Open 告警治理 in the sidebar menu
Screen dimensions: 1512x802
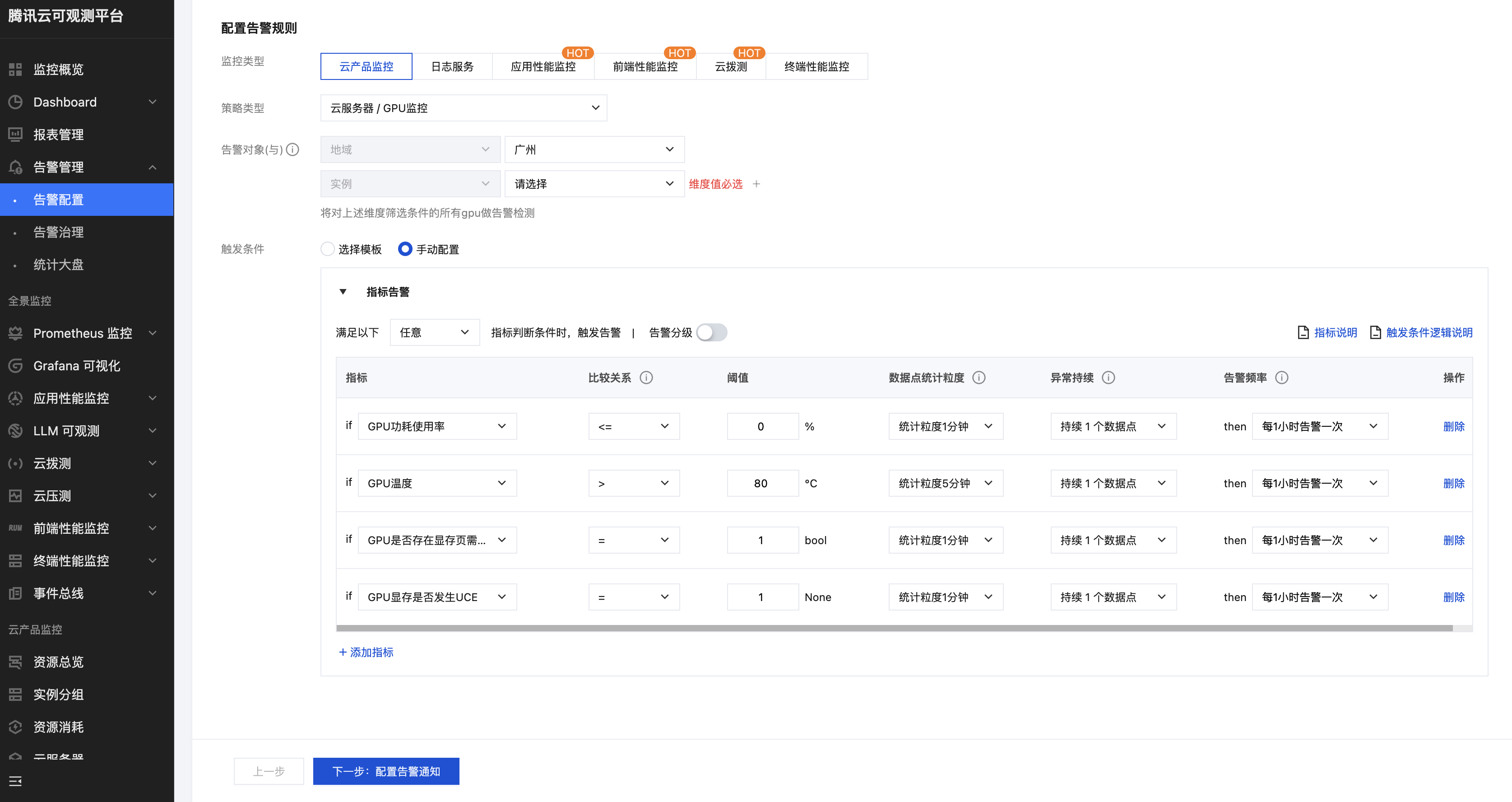(59, 233)
